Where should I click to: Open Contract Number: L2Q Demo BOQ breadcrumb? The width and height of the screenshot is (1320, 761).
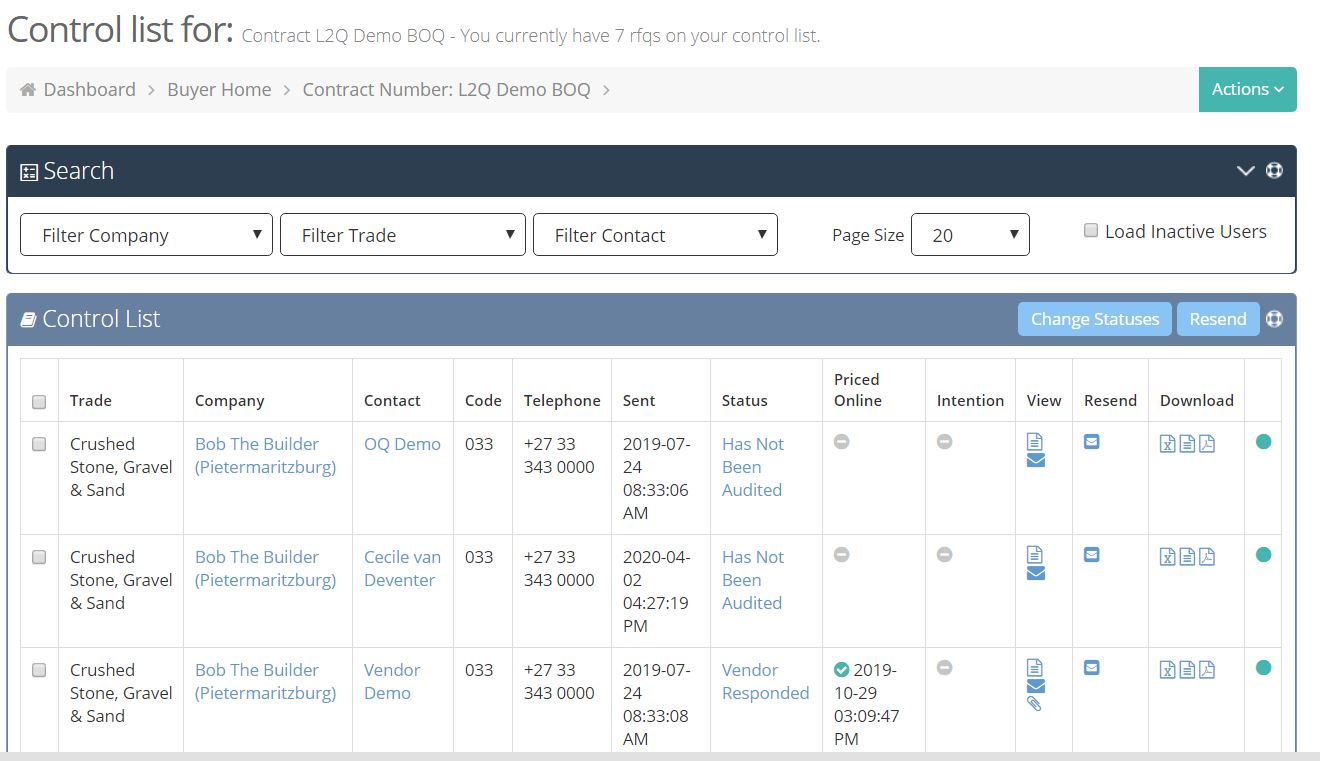click(446, 89)
